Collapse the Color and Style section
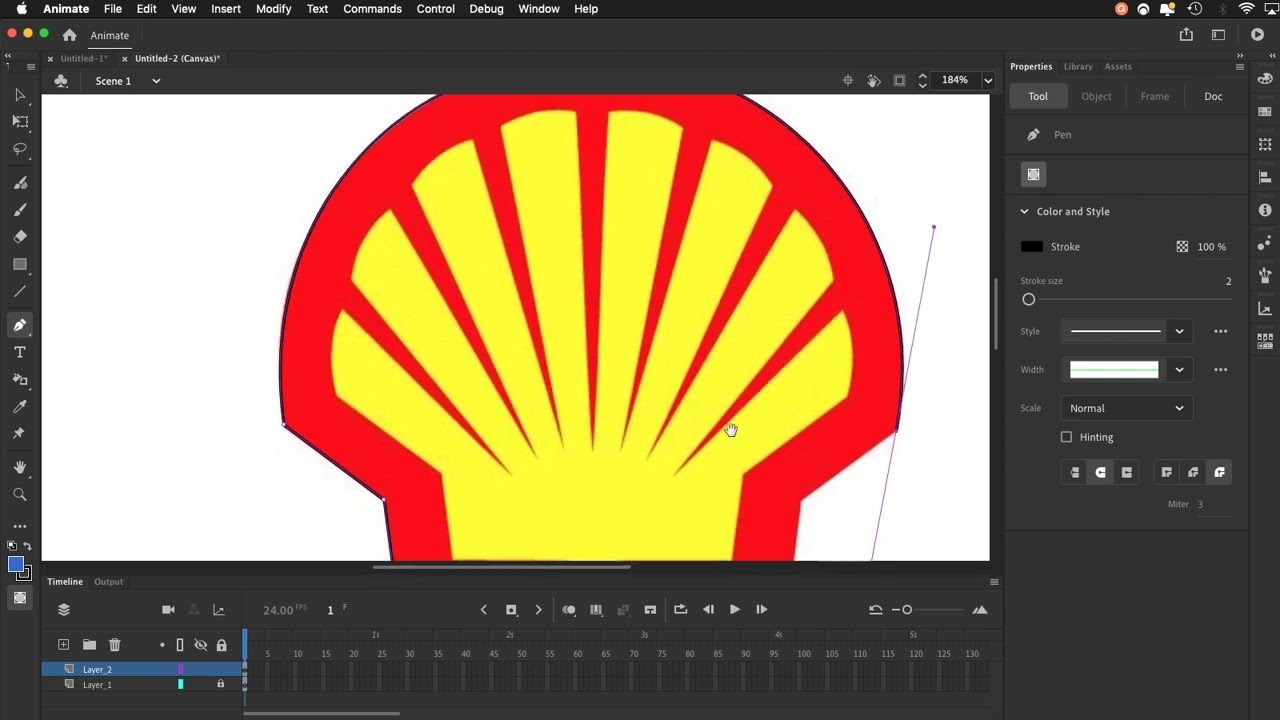The width and height of the screenshot is (1280, 720). [x=1024, y=211]
